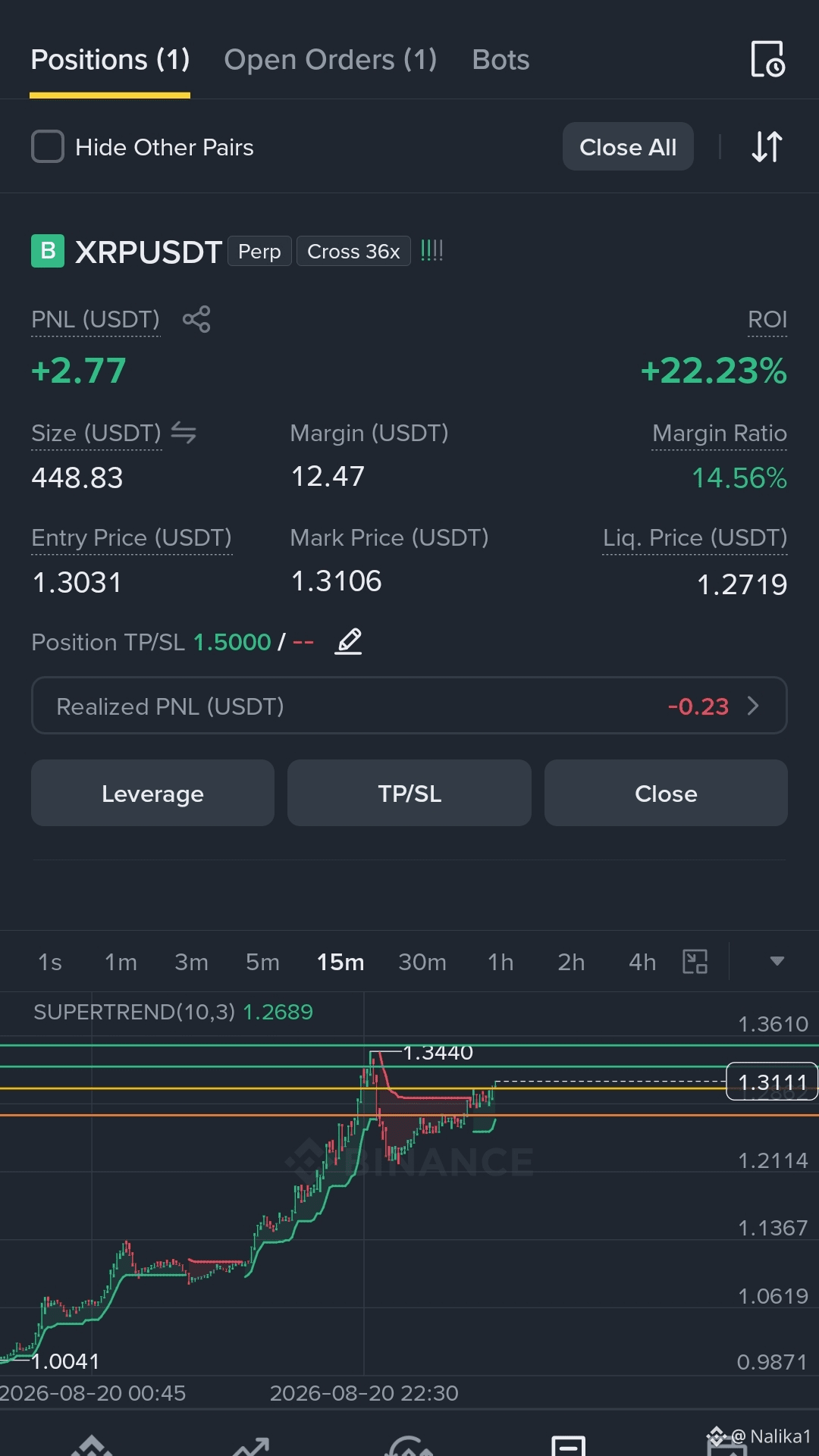The height and width of the screenshot is (1456, 819).
Task: Expand Realized PNL details chevron
Action: point(753,706)
